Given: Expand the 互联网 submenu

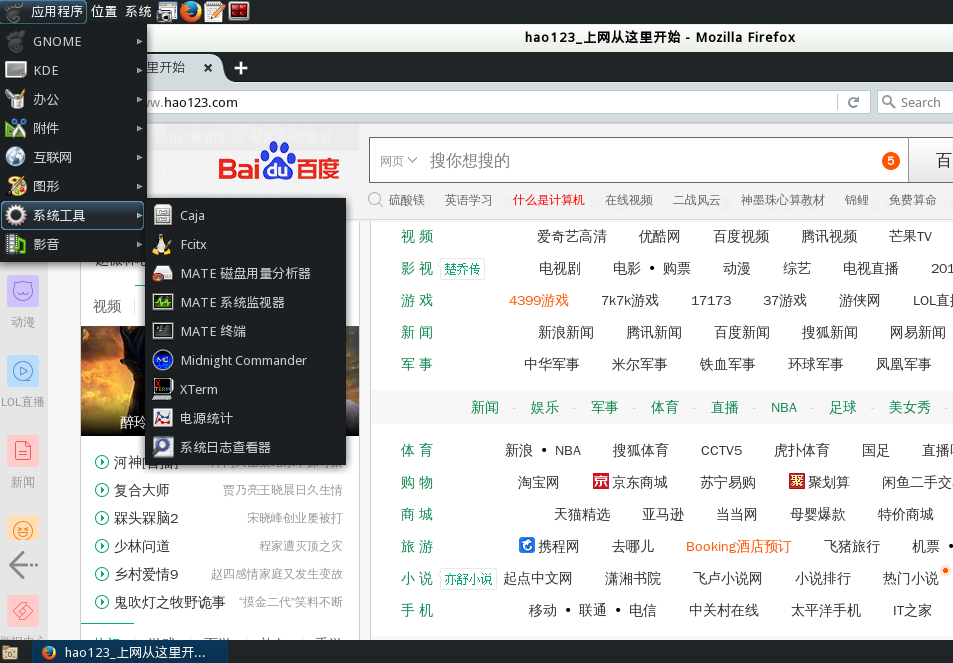Looking at the screenshot, I should (73, 157).
